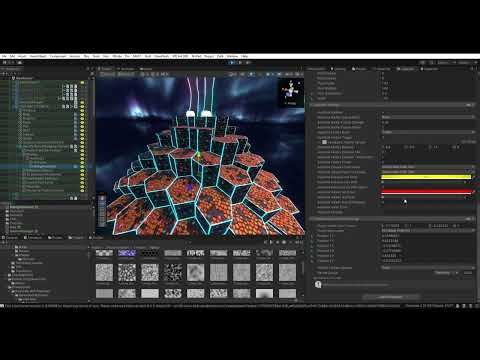
Task: Open the File menu
Action: click(4, 56)
